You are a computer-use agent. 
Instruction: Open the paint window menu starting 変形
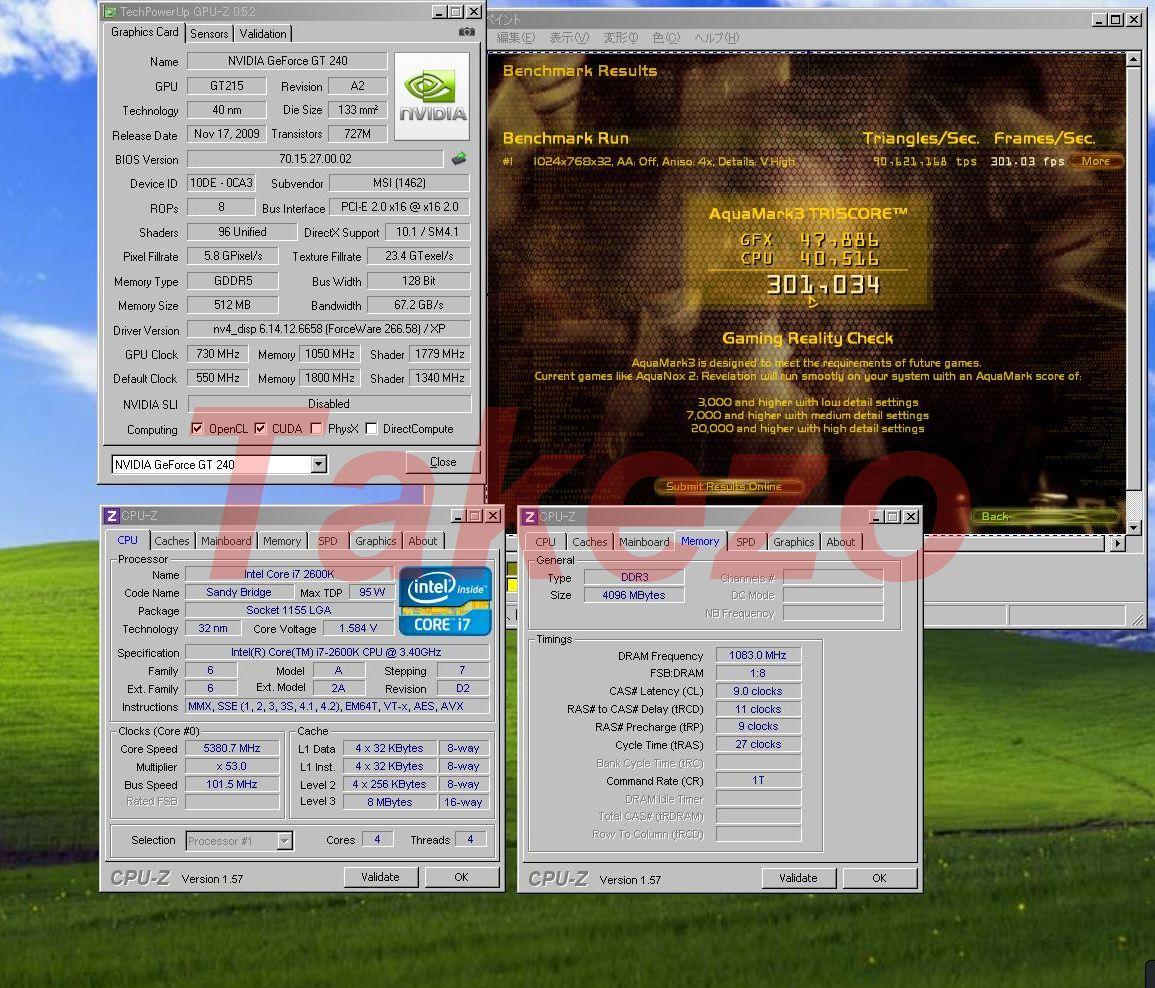[x=620, y=38]
